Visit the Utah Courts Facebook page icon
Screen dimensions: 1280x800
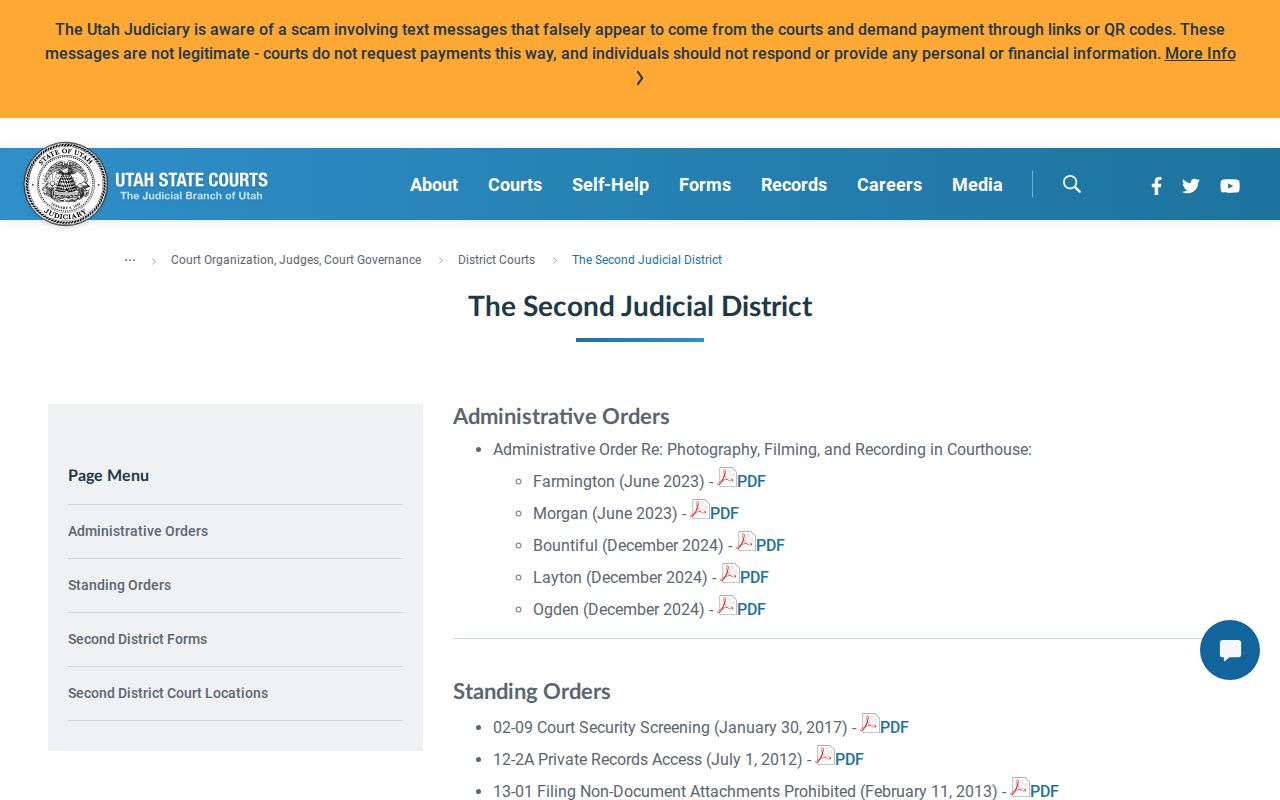pyautogui.click(x=1156, y=185)
